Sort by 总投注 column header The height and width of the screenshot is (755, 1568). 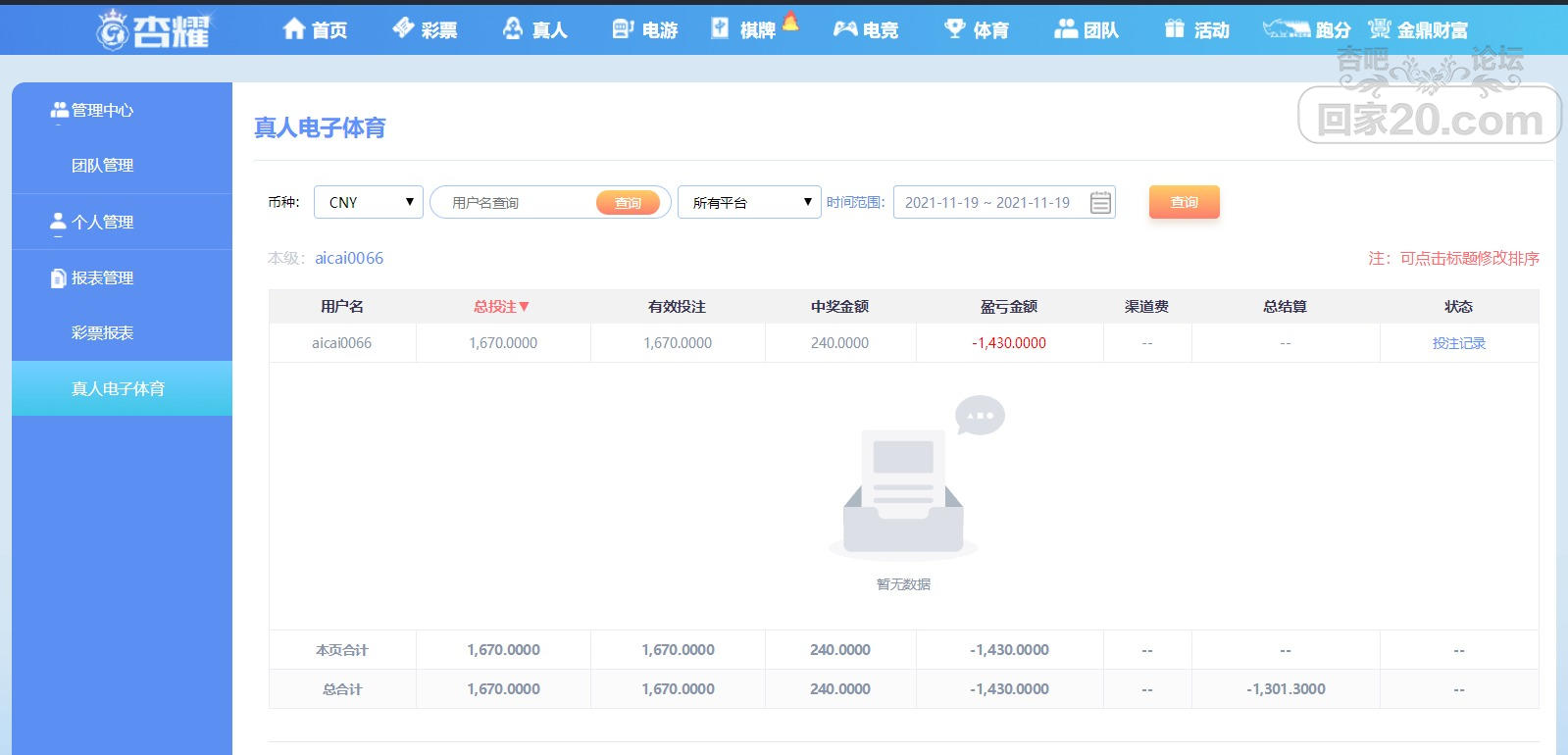pyautogui.click(x=501, y=306)
